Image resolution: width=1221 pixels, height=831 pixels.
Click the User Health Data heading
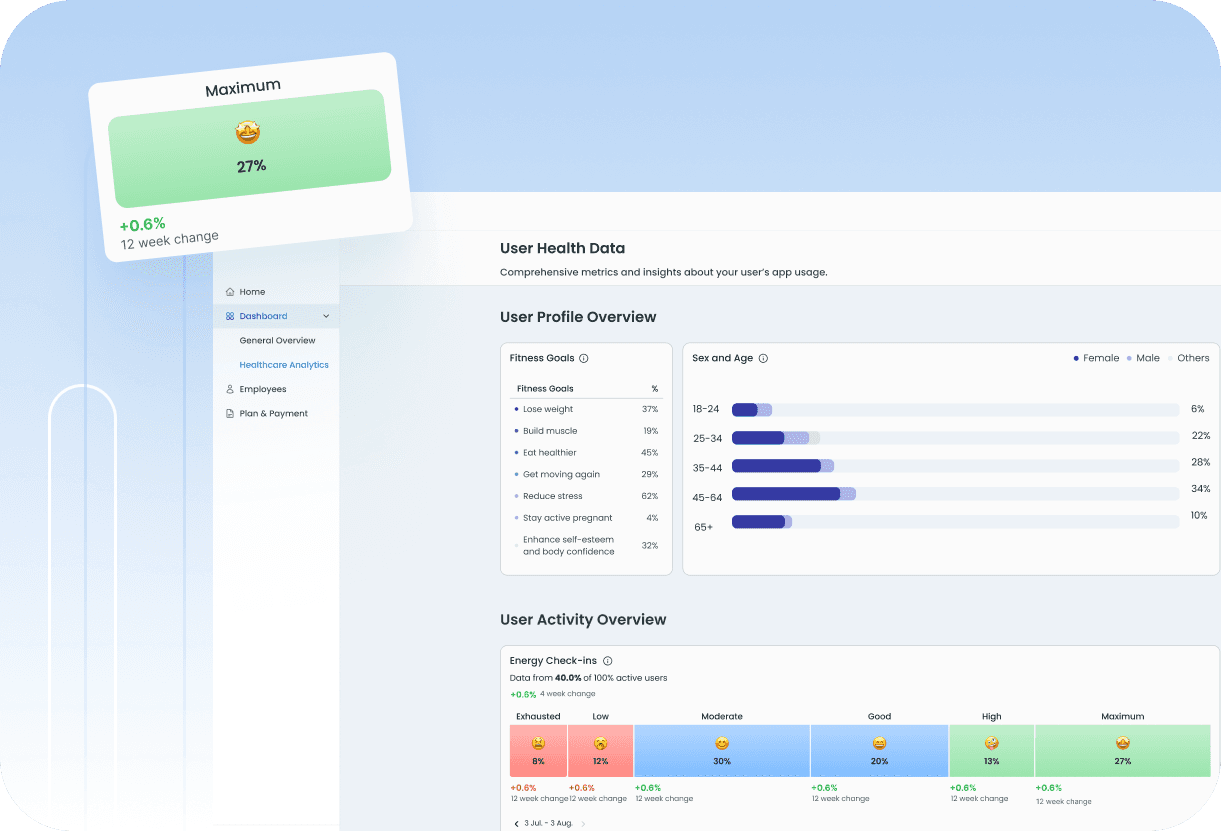pyautogui.click(x=562, y=248)
